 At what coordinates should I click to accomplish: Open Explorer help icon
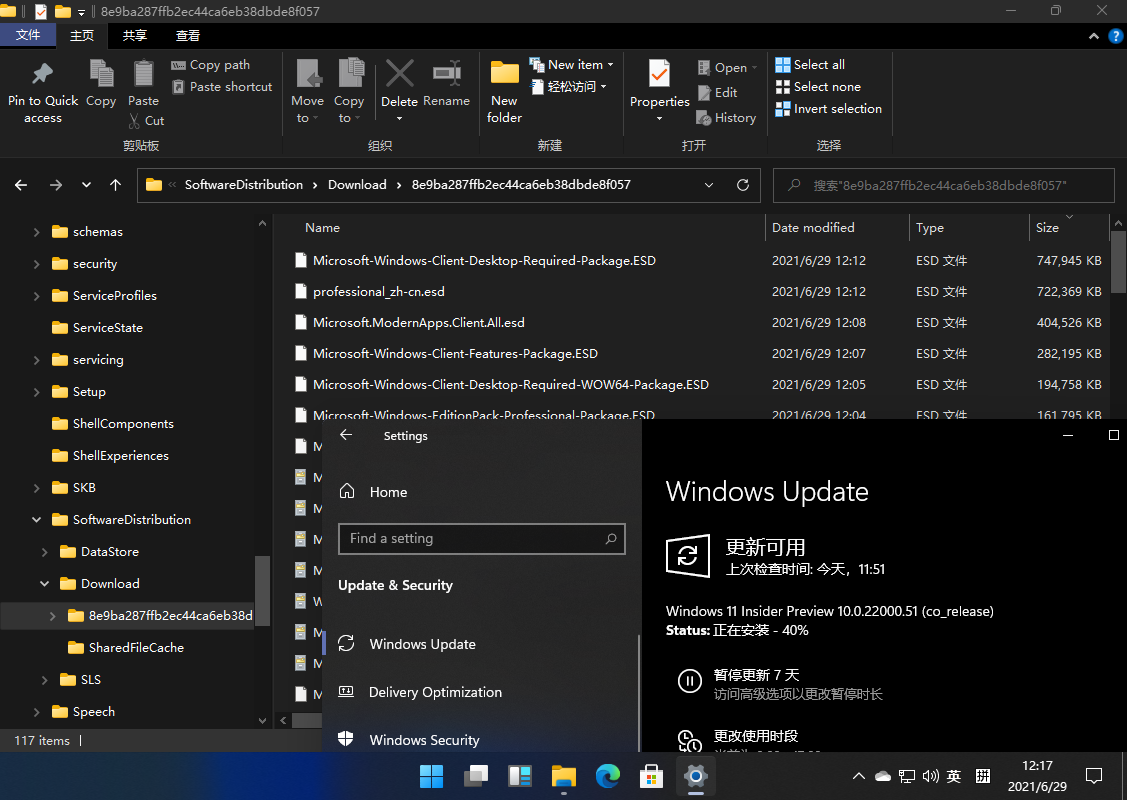coord(1116,36)
